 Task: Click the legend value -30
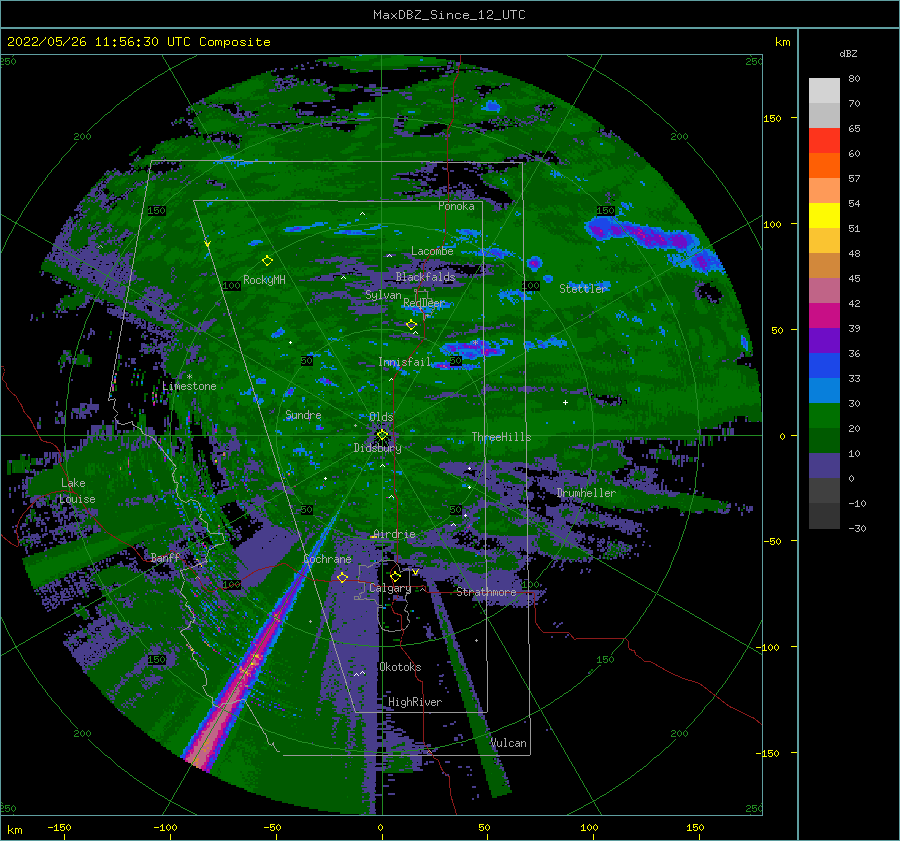pyautogui.click(x=857, y=528)
